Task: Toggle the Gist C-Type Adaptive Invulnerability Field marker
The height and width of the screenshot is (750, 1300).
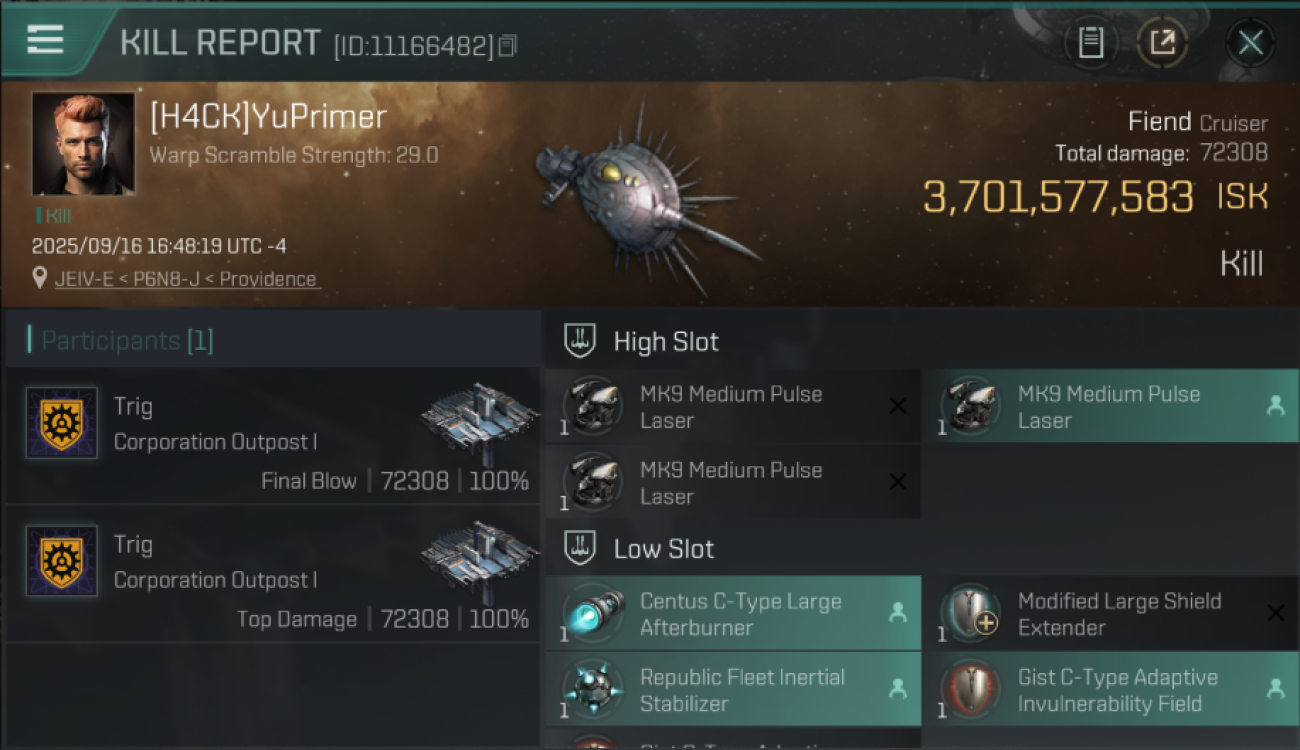Action: pos(1275,690)
